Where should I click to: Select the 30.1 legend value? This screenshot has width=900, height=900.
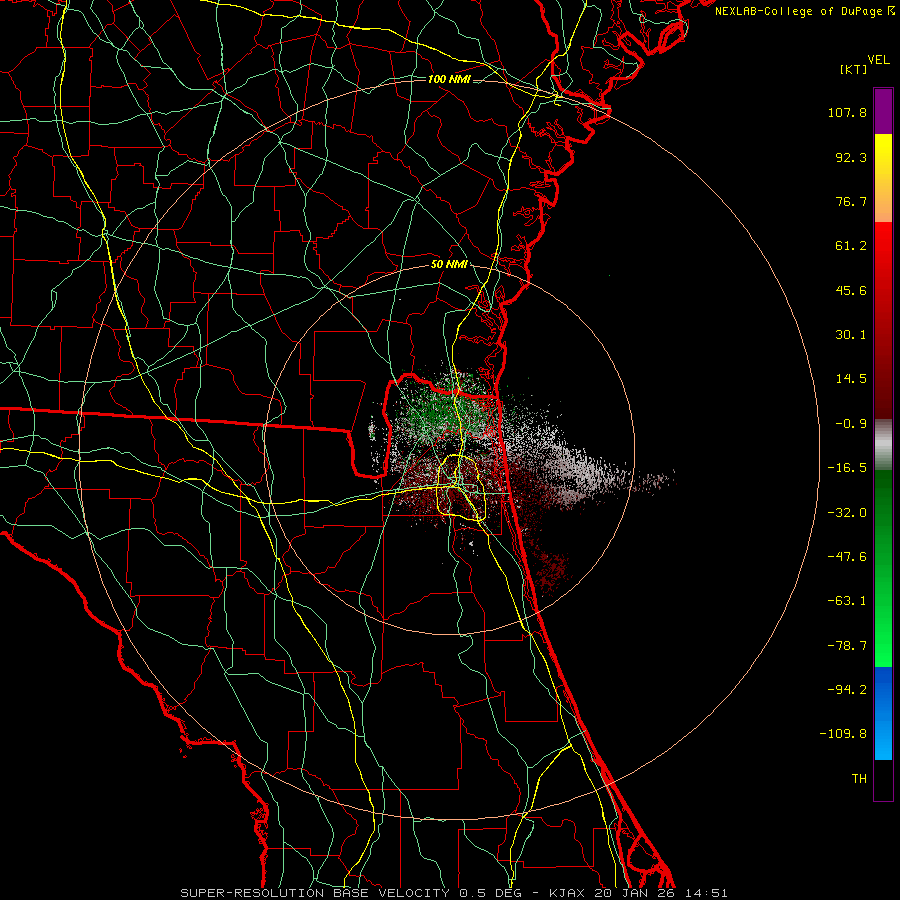[x=851, y=335]
